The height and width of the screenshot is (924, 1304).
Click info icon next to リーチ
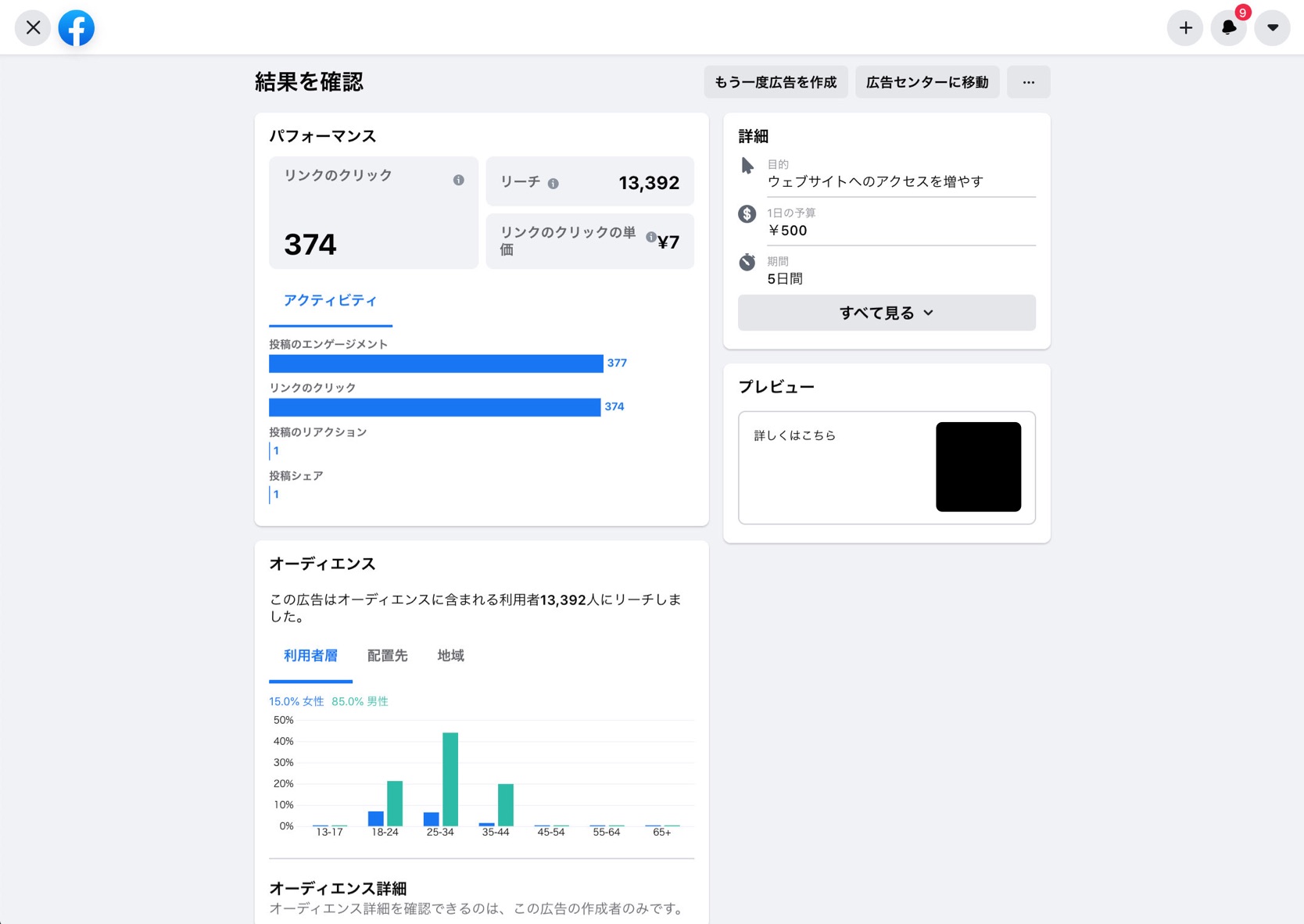pos(553,184)
